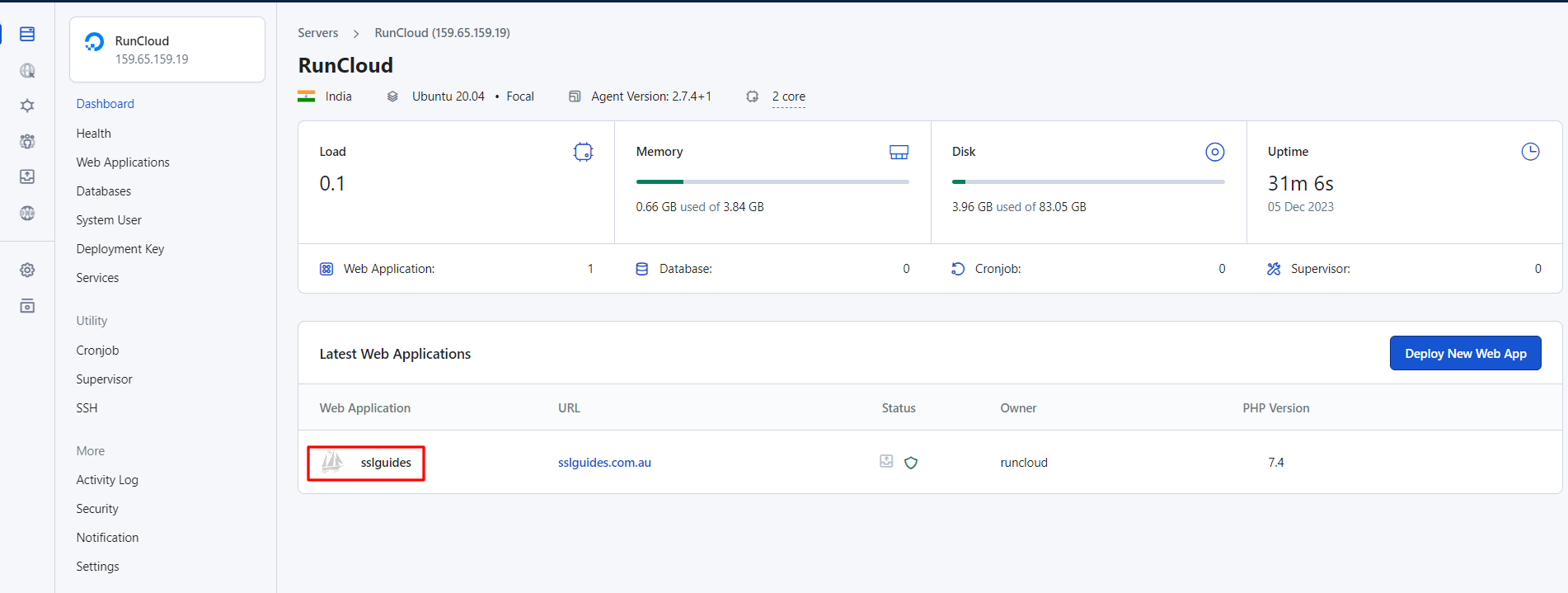This screenshot has height=593, width=1568.
Task: Open the backup upload-box icon in left rail
Action: 27,176
